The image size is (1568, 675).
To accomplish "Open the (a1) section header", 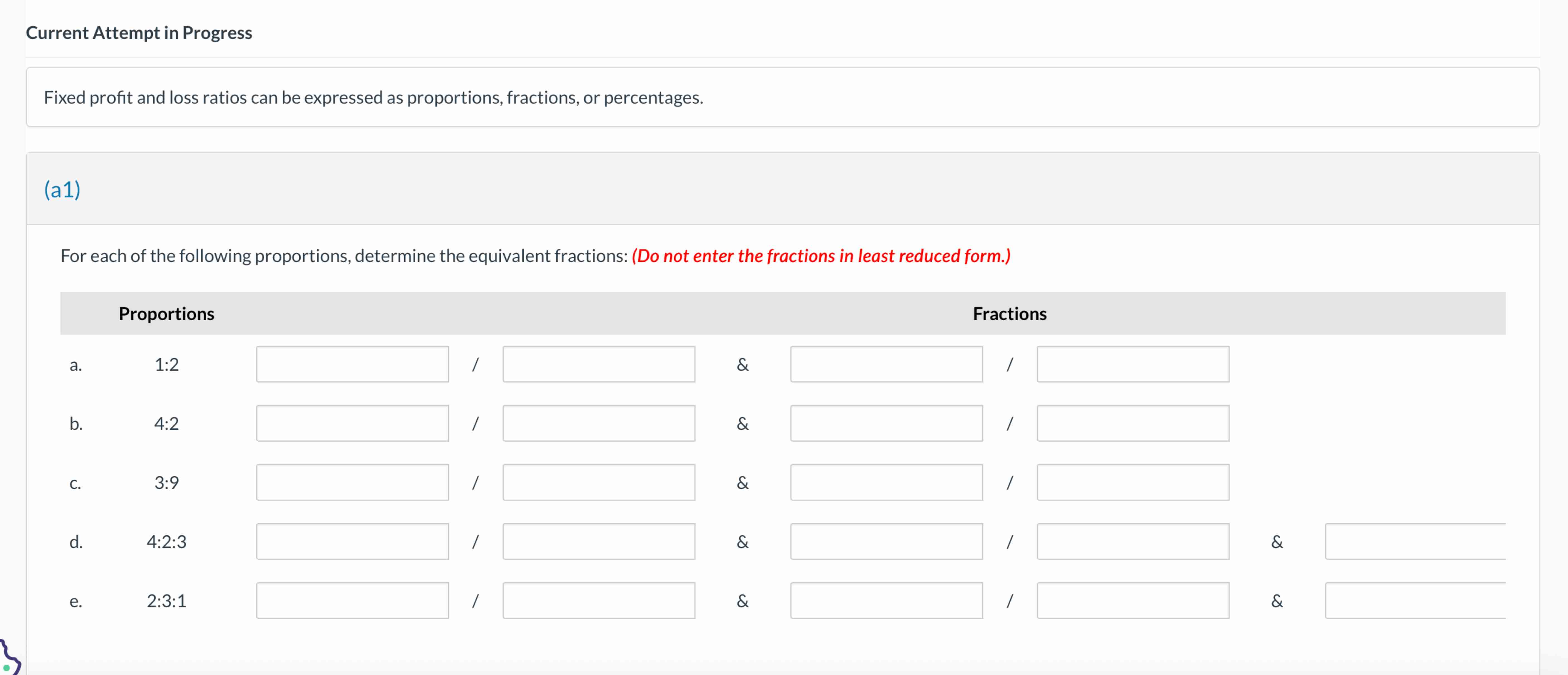I will (62, 189).
